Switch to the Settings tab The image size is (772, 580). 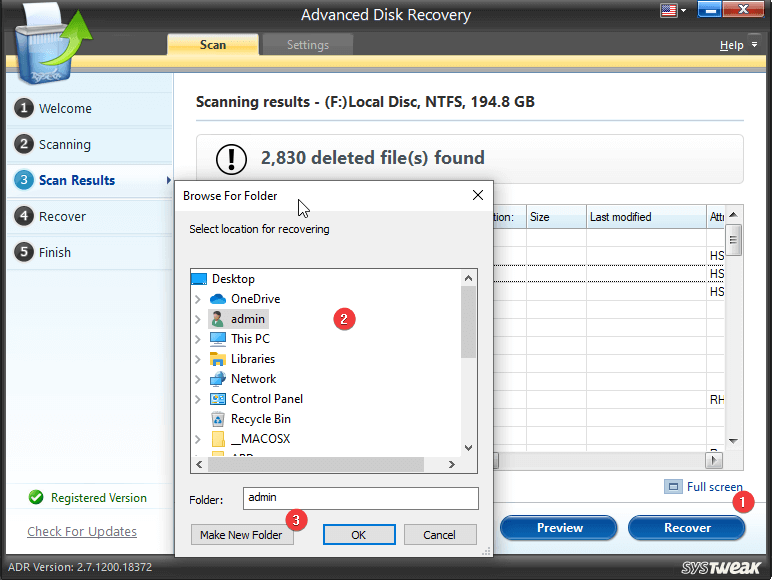pyautogui.click(x=307, y=45)
